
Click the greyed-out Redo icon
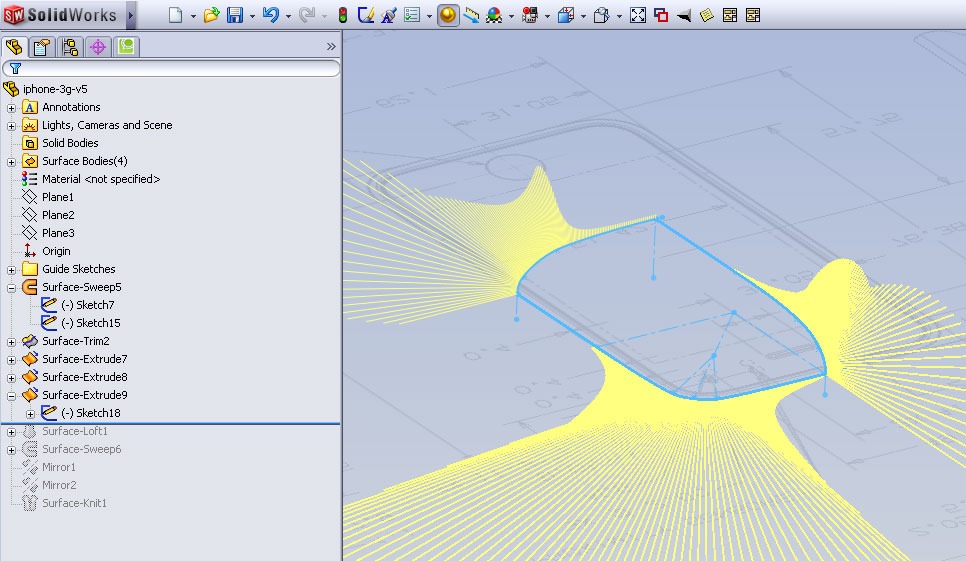(306, 15)
